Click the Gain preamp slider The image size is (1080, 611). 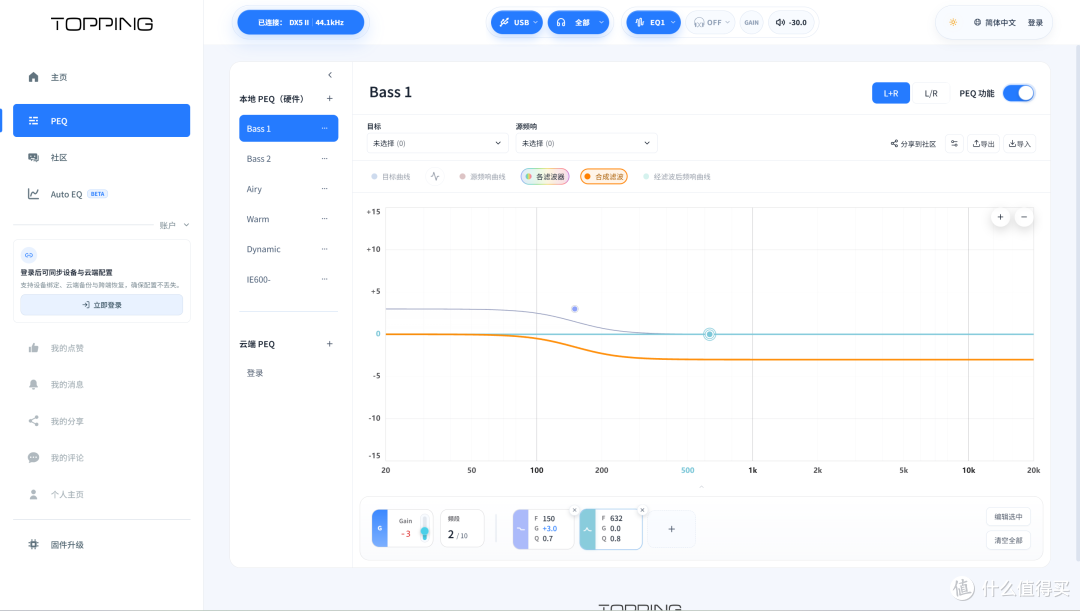[424, 528]
